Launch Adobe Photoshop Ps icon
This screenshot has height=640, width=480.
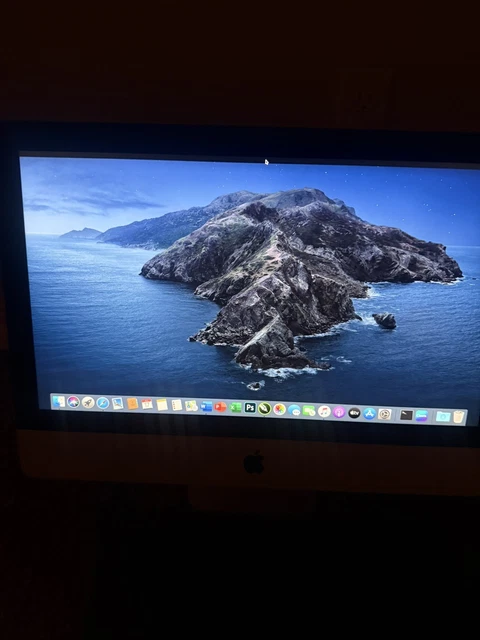click(x=250, y=407)
